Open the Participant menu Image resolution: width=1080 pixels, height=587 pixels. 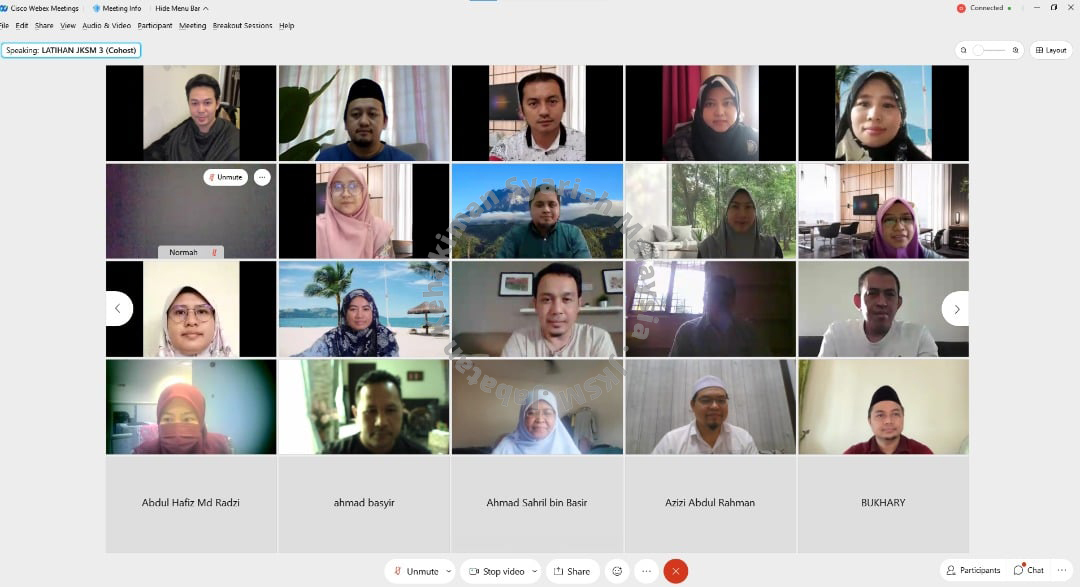[x=154, y=25]
